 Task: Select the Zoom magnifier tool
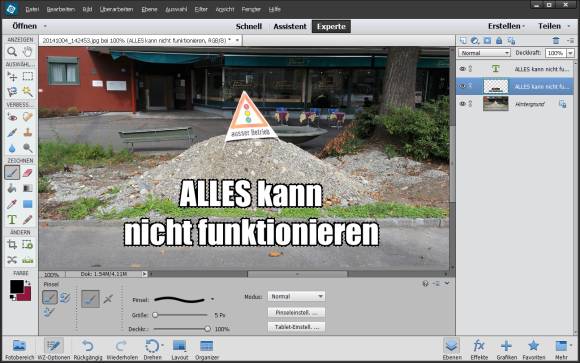12,52
